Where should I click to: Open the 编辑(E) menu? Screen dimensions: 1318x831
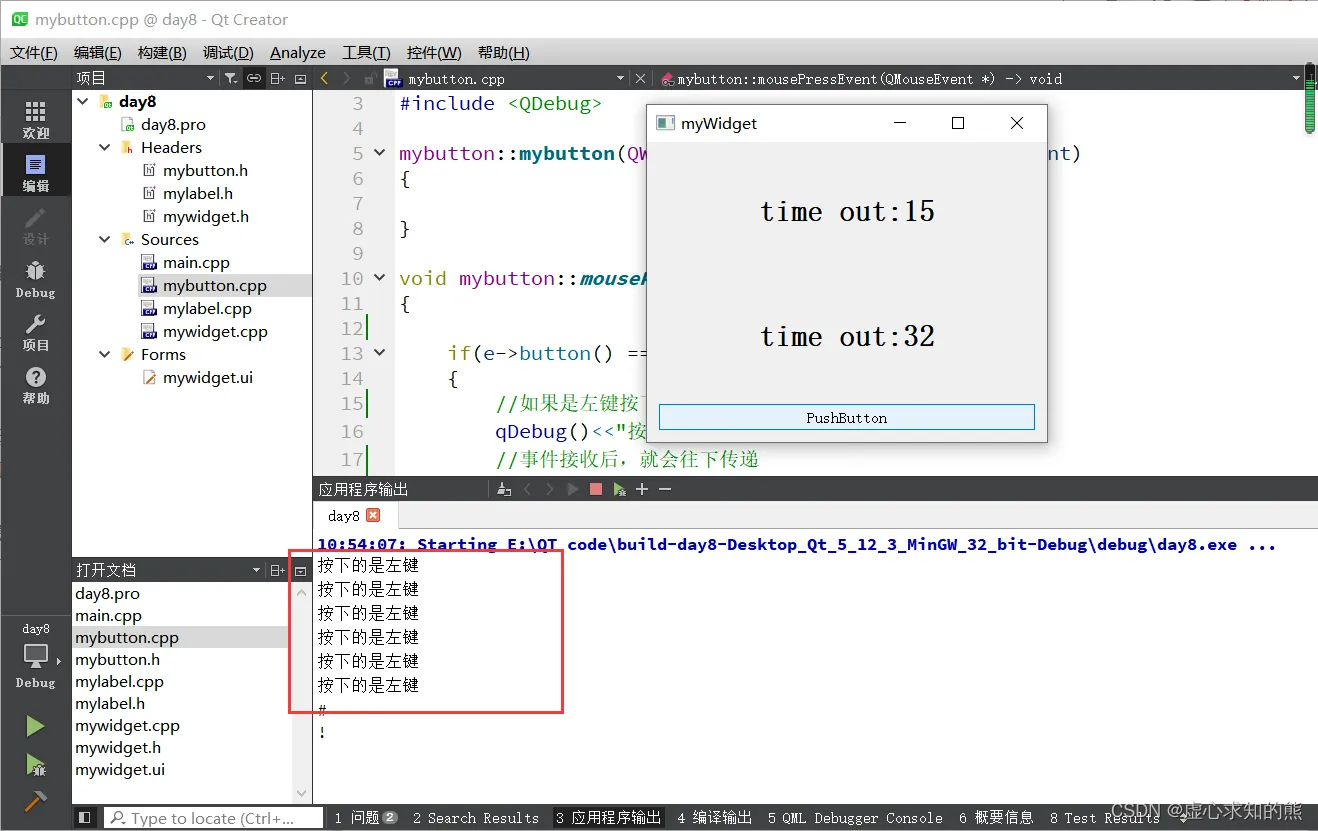pyautogui.click(x=98, y=52)
